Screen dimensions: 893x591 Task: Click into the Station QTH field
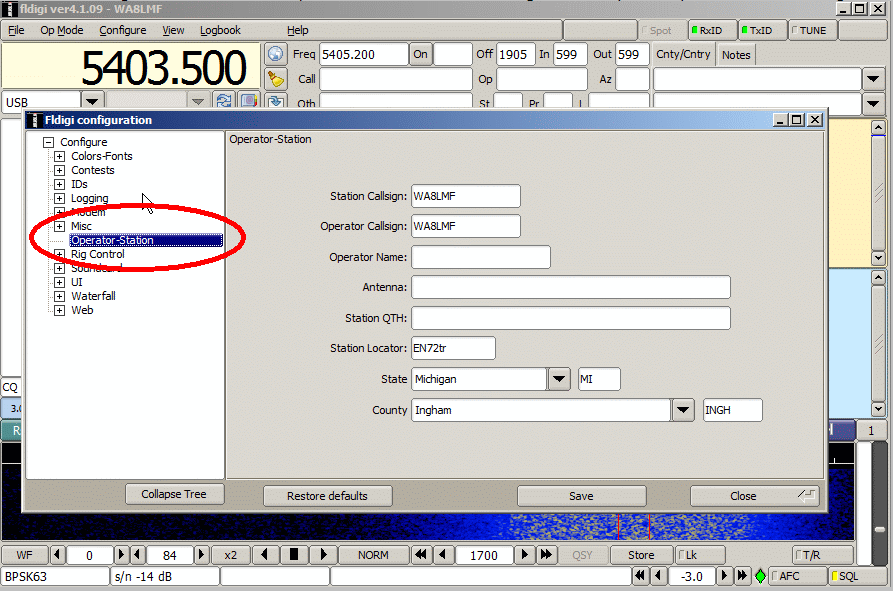pyautogui.click(x=571, y=318)
